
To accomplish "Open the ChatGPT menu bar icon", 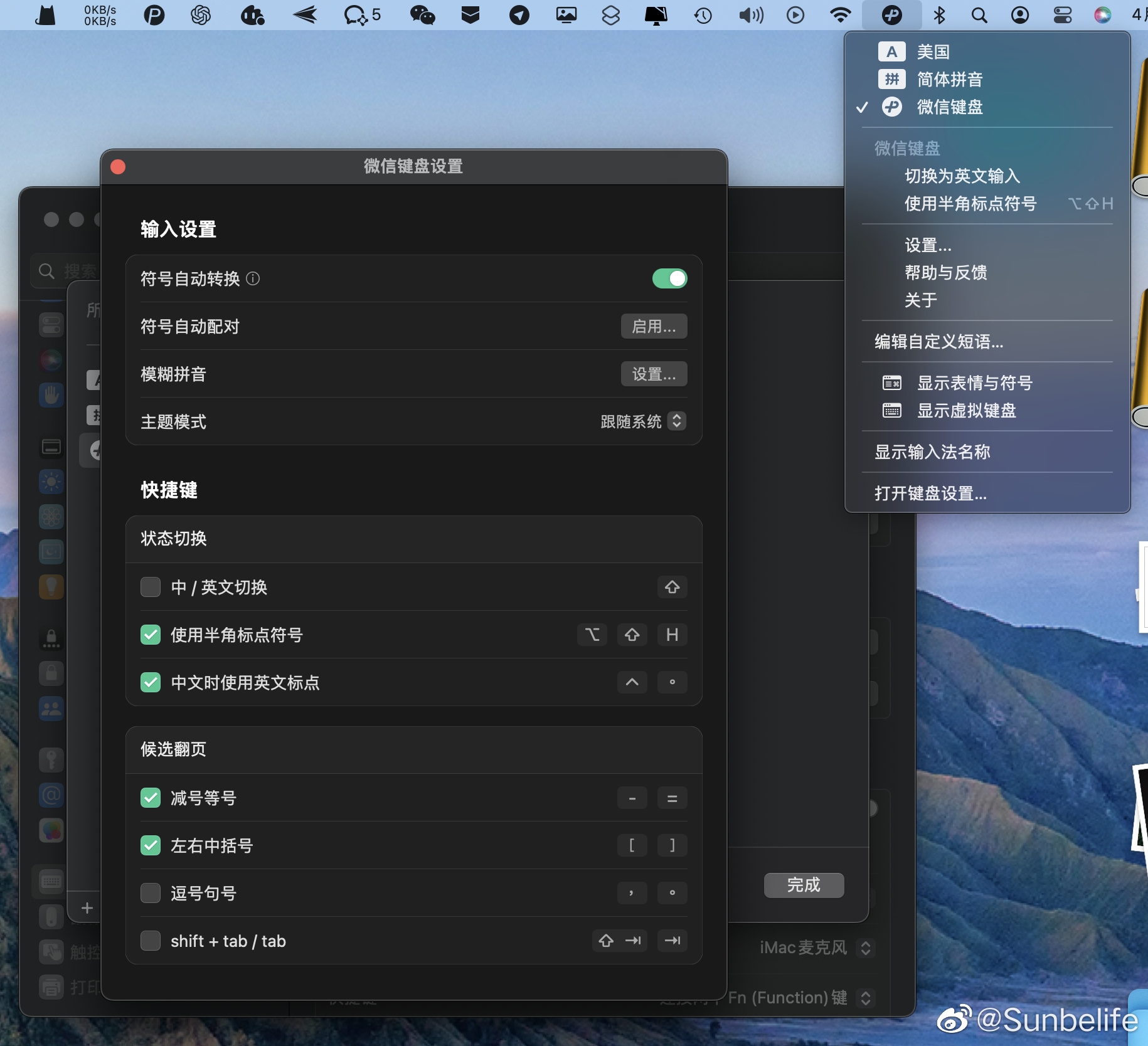I will (201, 15).
